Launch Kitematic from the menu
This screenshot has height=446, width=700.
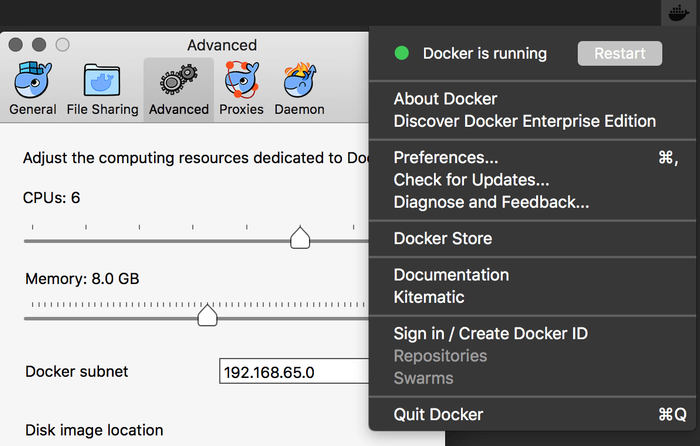(429, 297)
